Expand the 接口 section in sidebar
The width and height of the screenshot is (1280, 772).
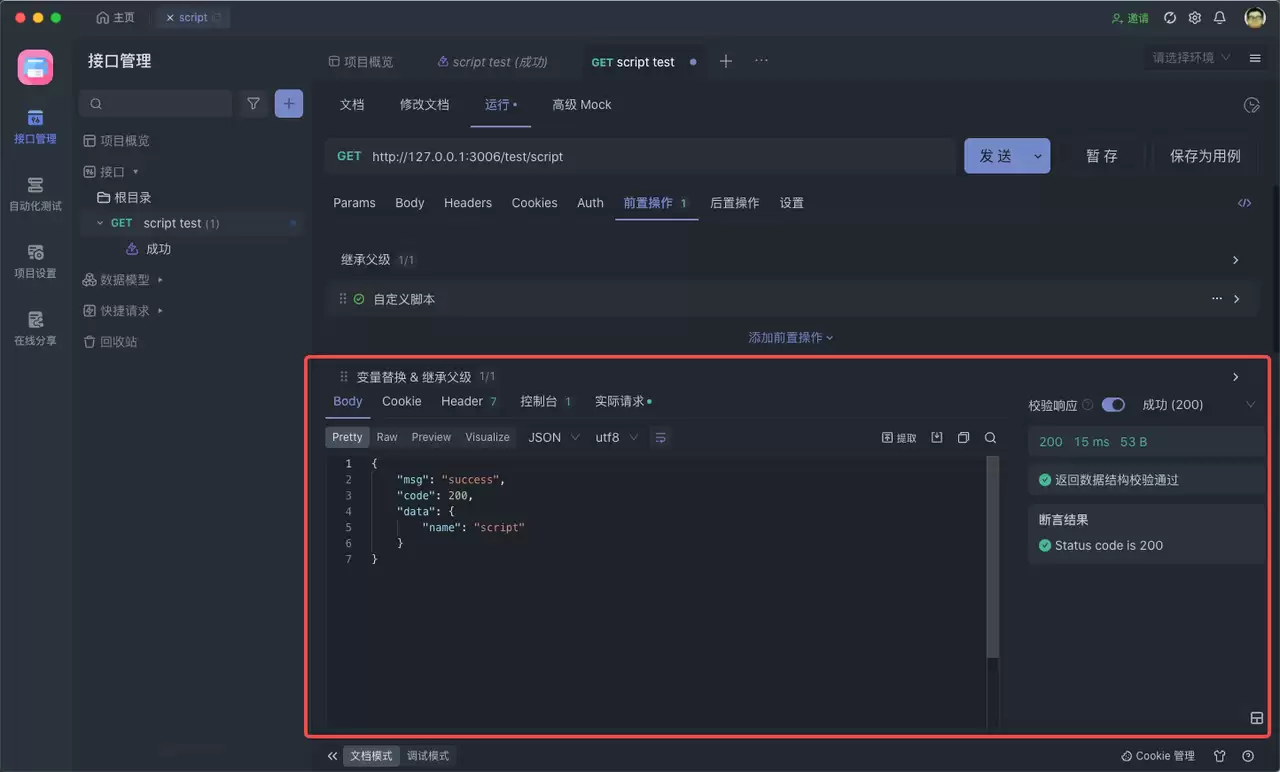tap(136, 172)
